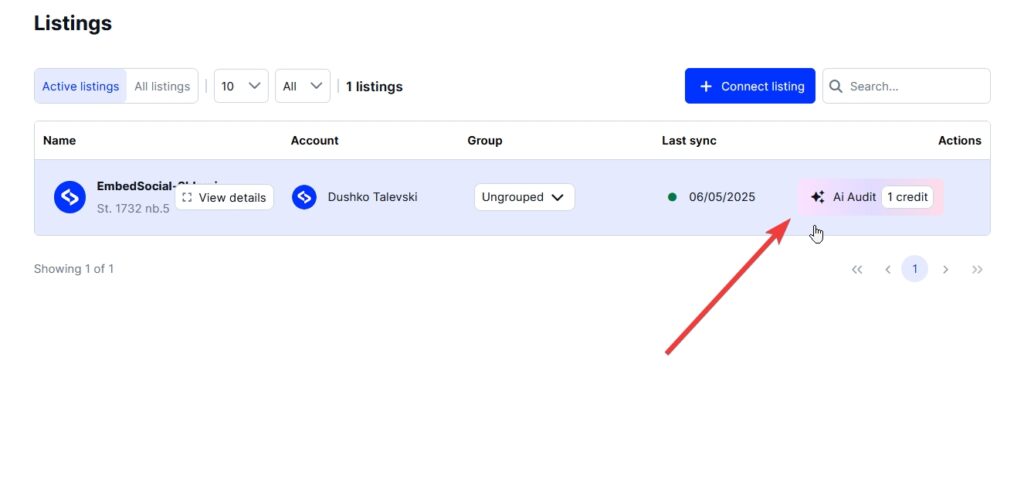
Task: Jump to the last page of listings
Action: [977, 269]
